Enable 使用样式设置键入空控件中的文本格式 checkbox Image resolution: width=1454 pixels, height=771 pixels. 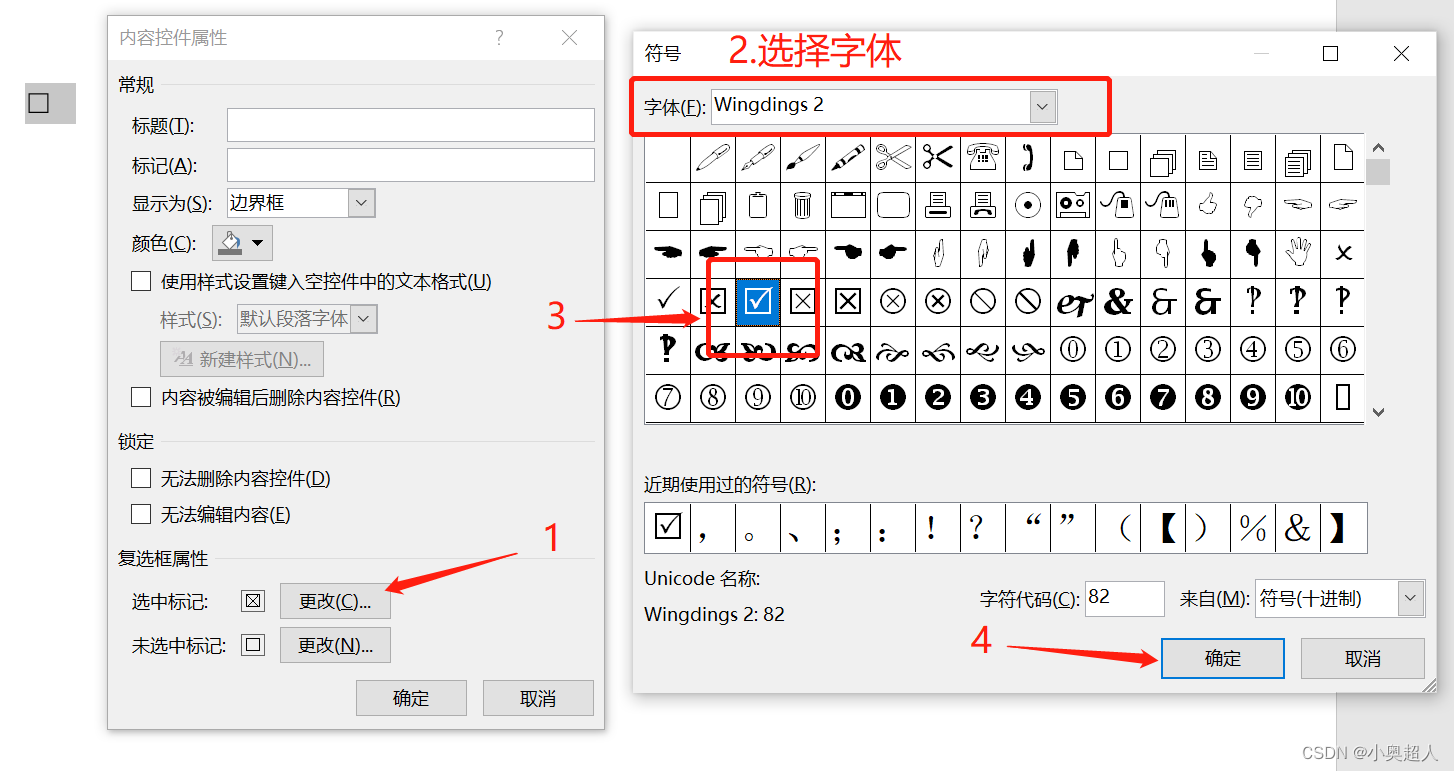141,282
